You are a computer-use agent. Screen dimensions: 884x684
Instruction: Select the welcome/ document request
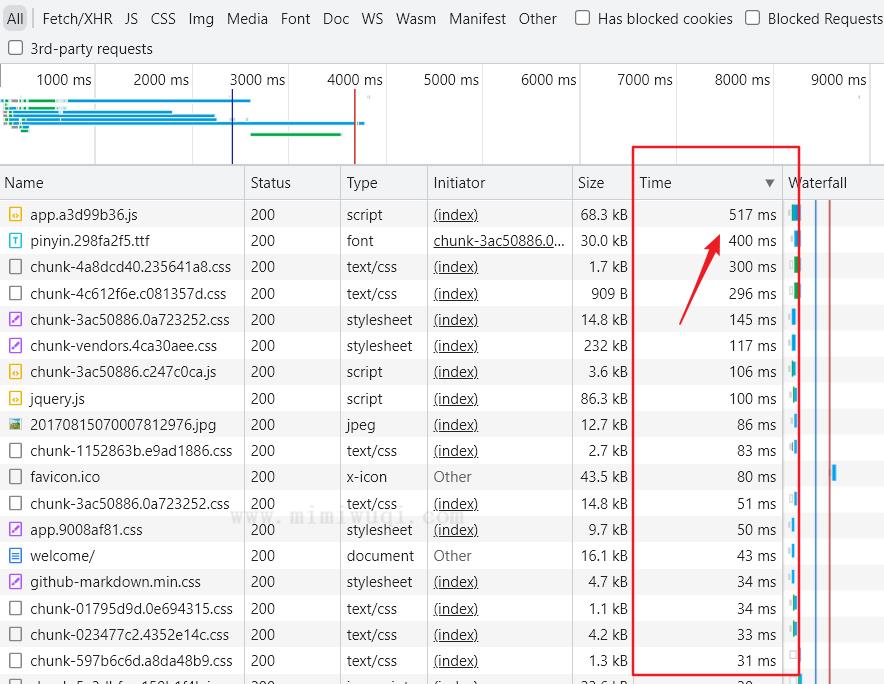point(442,556)
